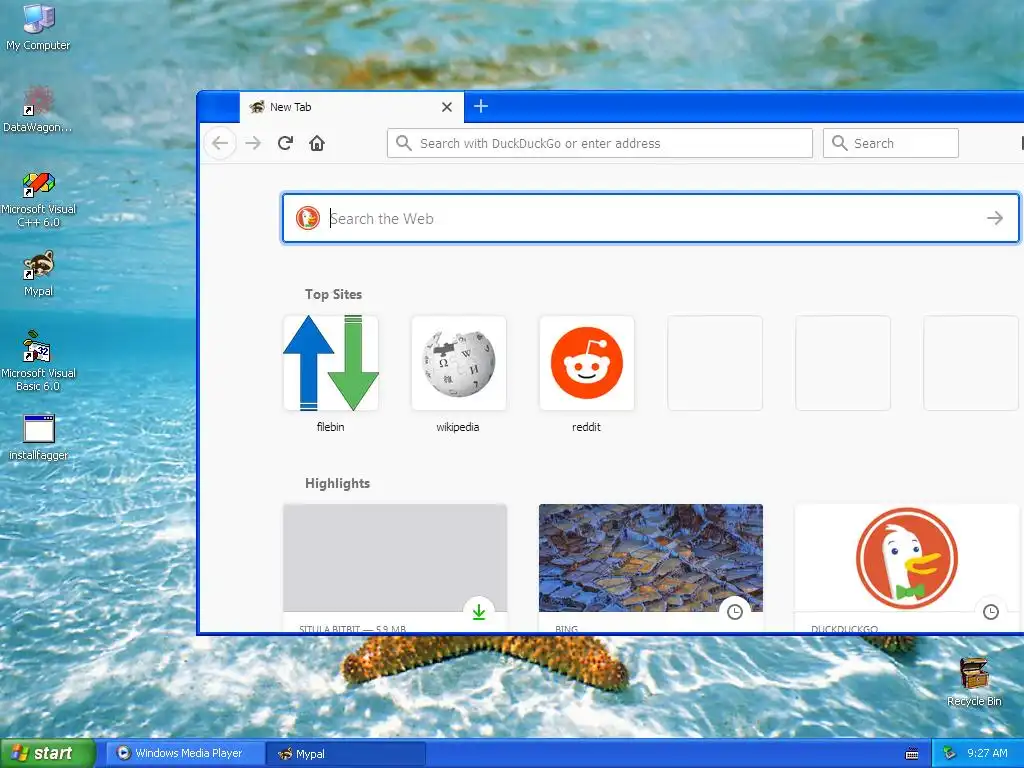
Task: Open the wikipedia top site tile
Action: tap(458, 363)
